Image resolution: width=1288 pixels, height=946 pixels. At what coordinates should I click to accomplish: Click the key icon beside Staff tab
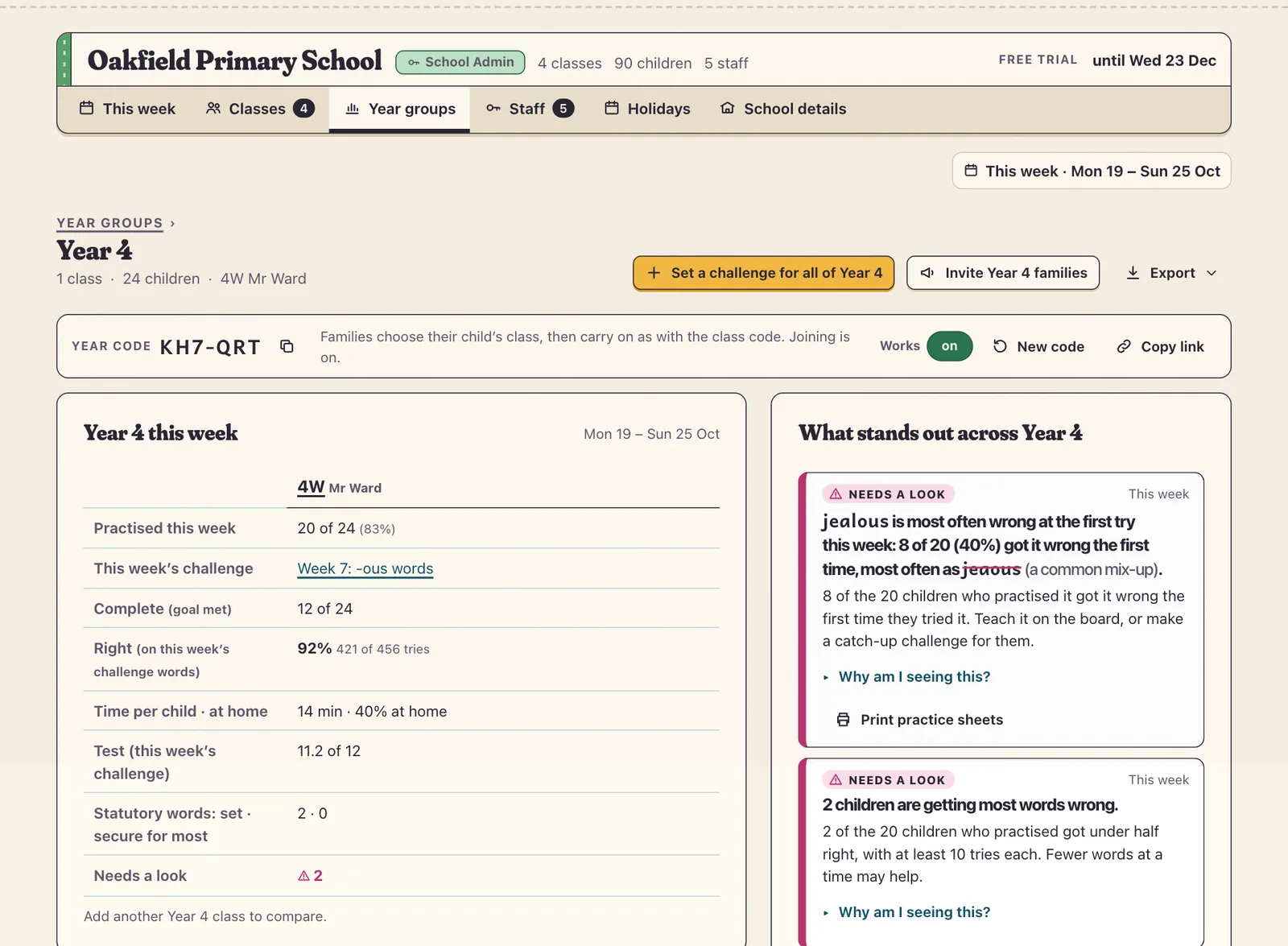click(x=493, y=108)
